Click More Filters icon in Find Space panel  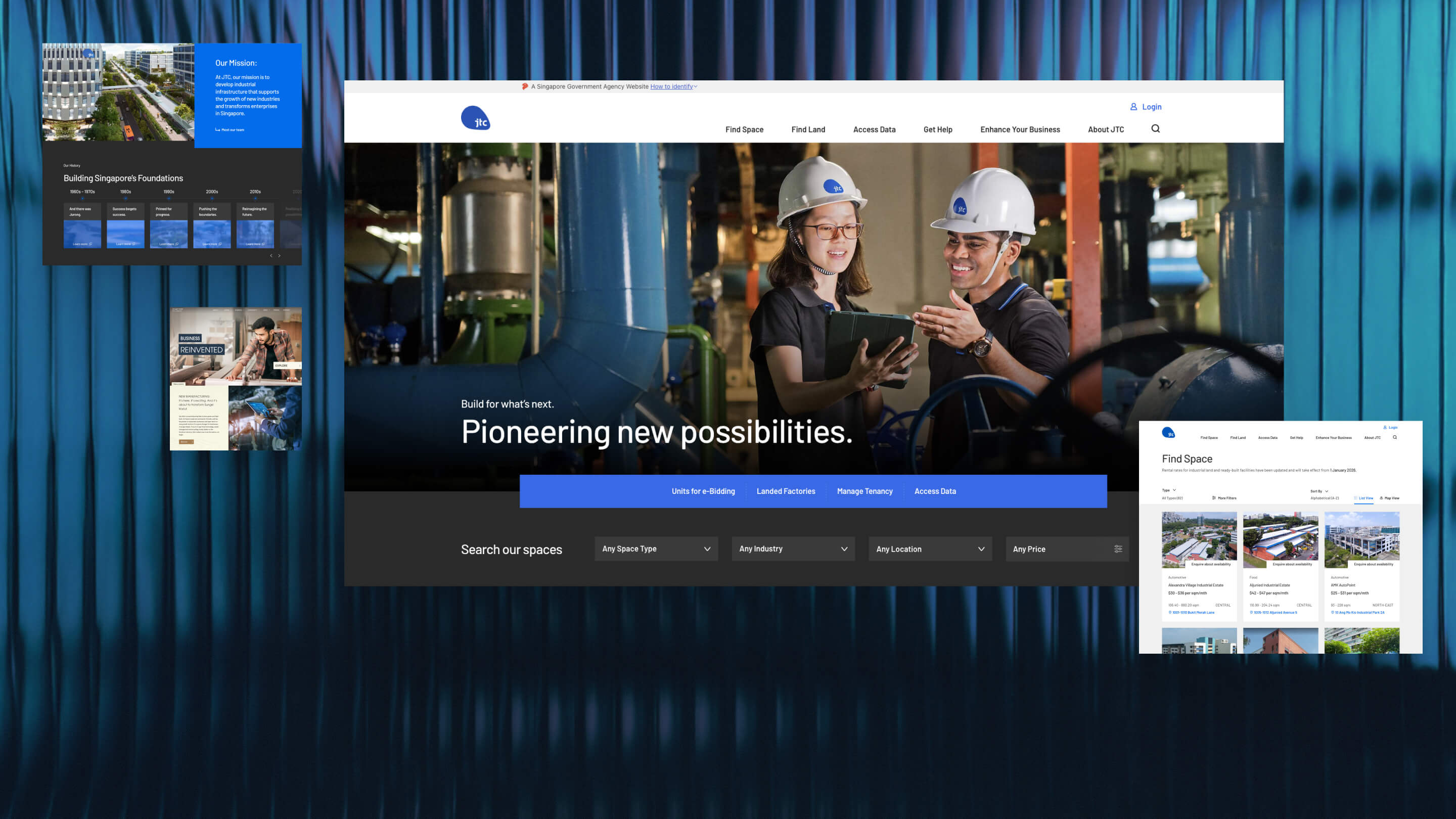(1213, 498)
